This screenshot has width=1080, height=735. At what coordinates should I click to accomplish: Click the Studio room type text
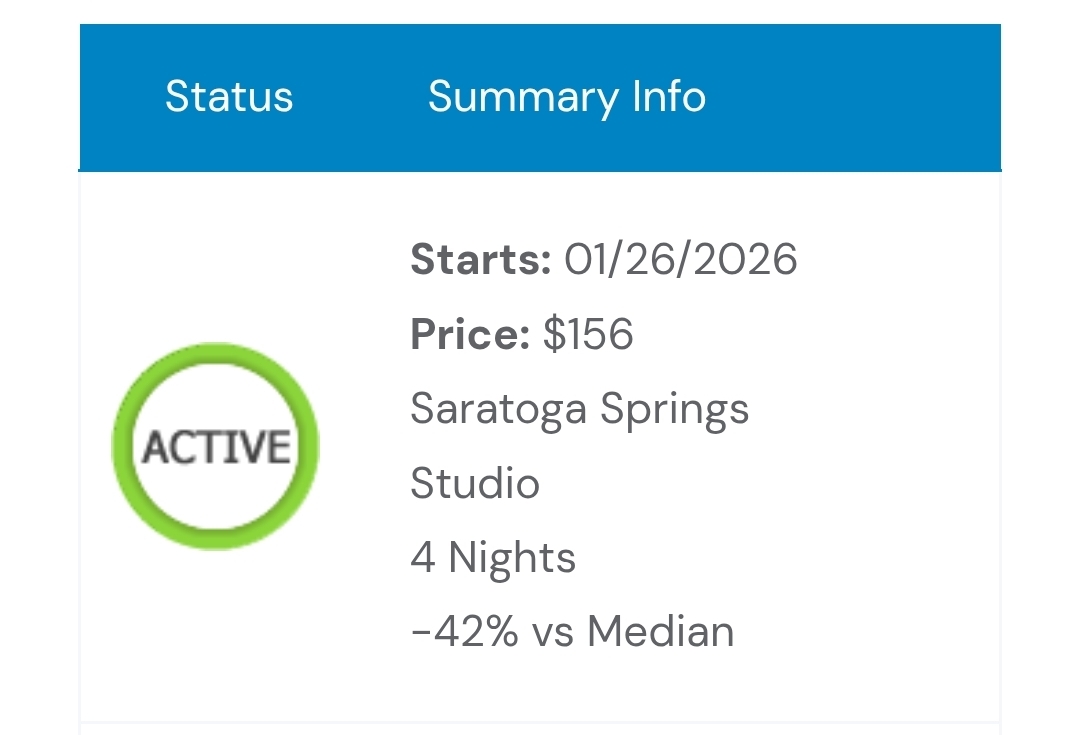click(475, 484)
